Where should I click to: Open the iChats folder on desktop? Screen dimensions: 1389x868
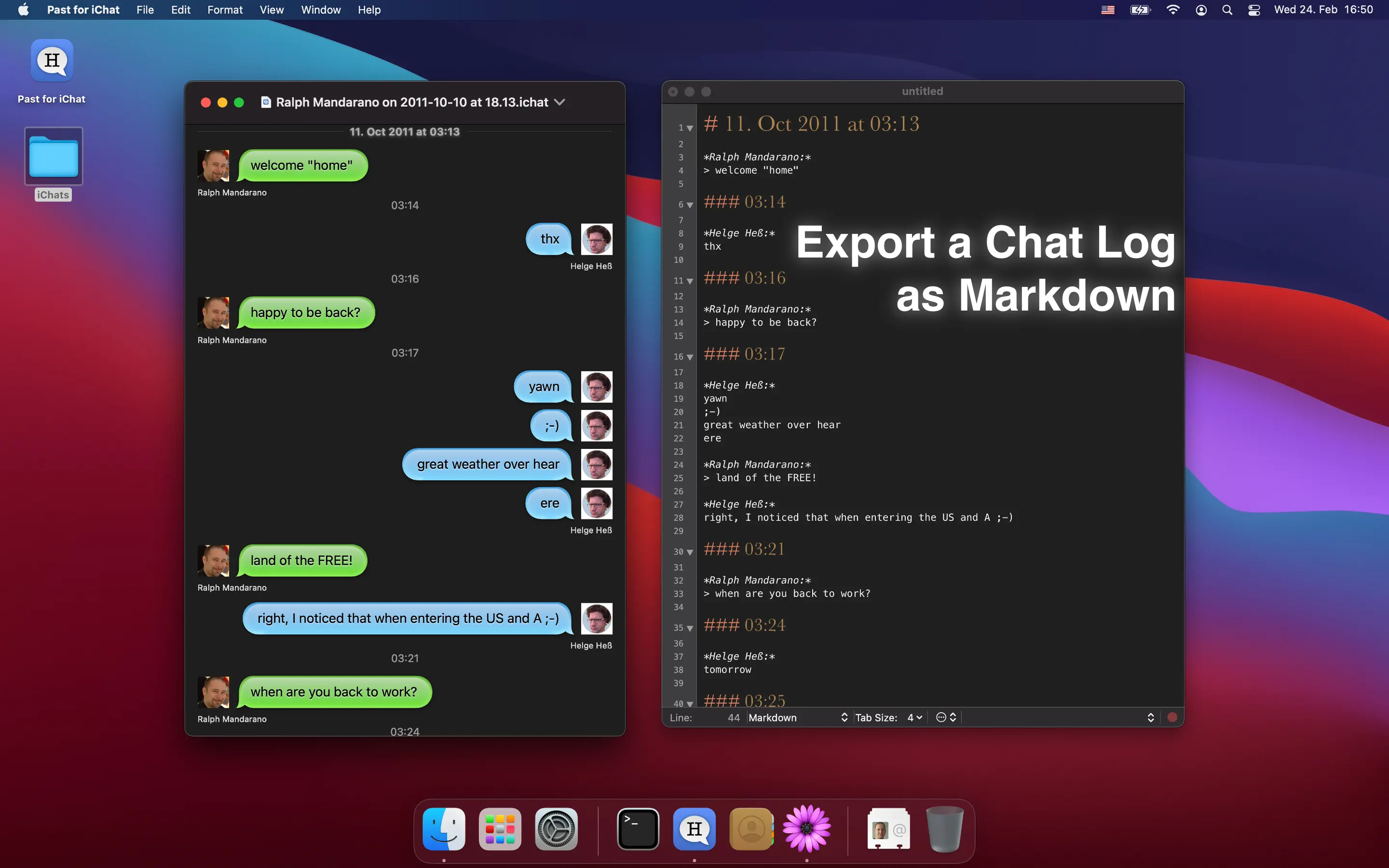click(54, 157)
